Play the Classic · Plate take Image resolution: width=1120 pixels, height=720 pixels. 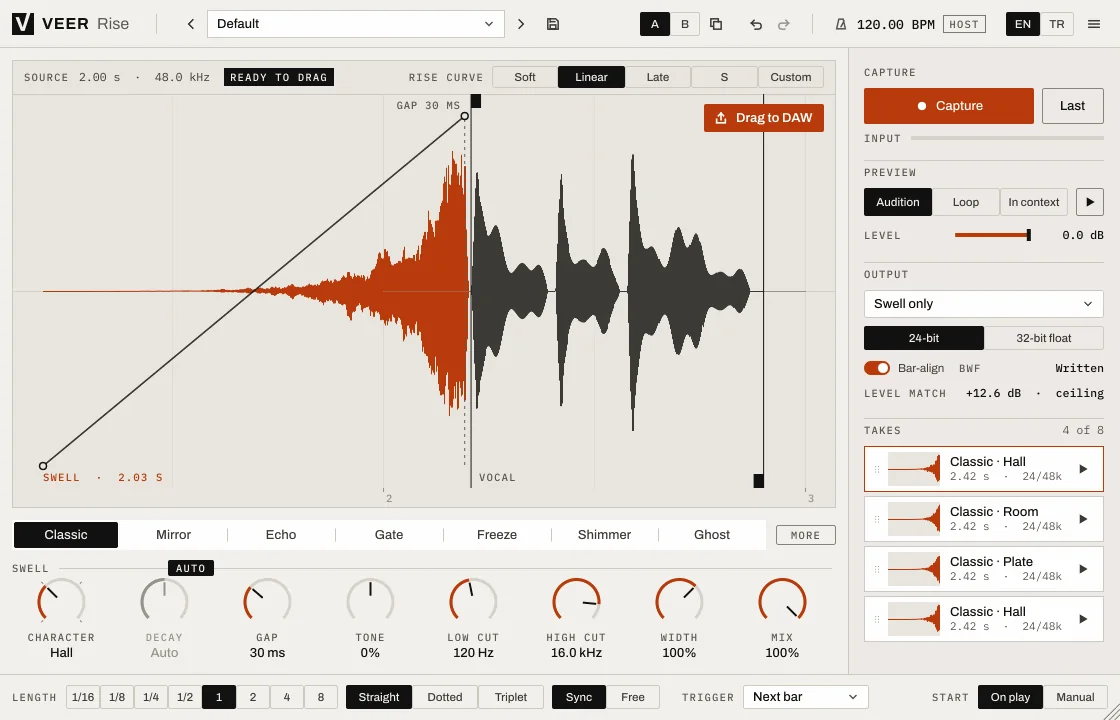(x=1083, y=569)
